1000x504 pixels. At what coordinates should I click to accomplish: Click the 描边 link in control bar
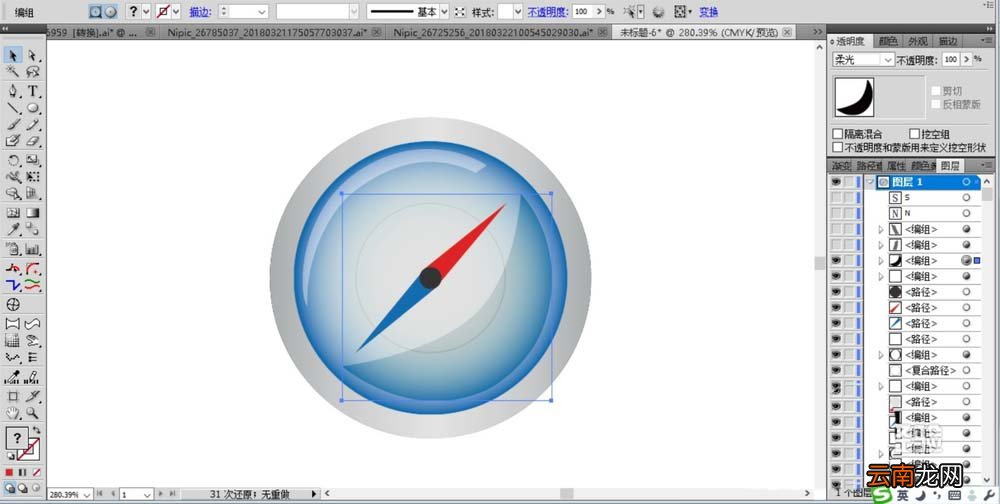click(200, 11)
